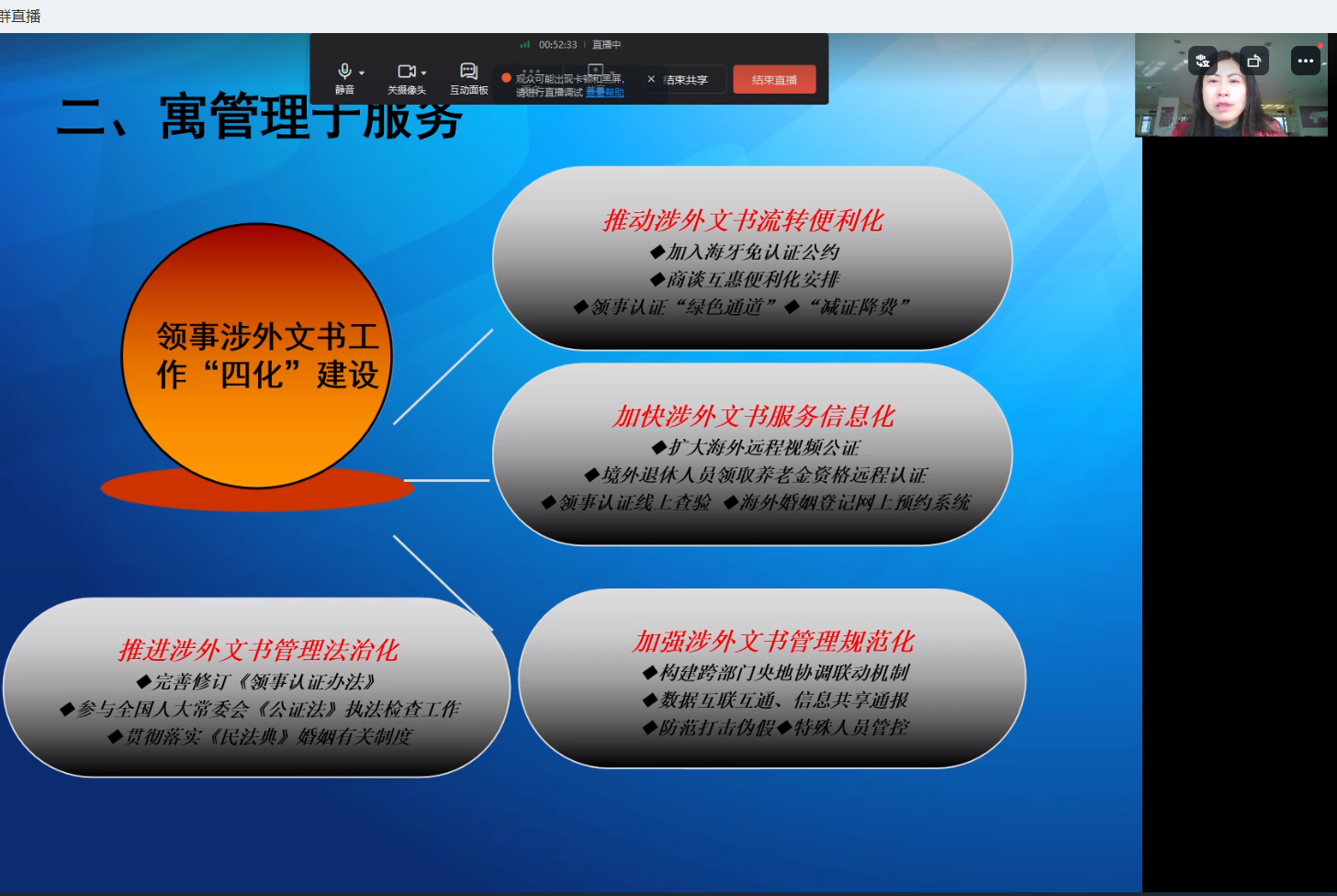
Task: Click the 直播中 live status label
Action: [x=606, y=44]
